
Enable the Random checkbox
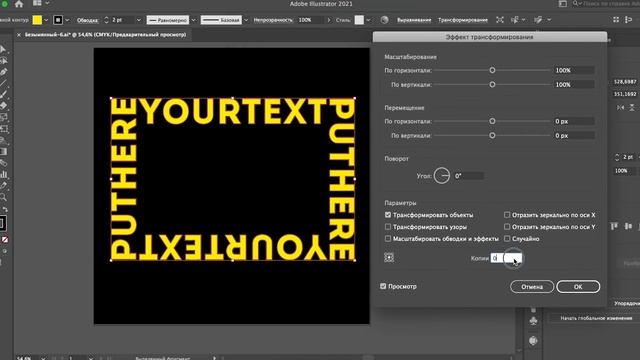[507, 238]
